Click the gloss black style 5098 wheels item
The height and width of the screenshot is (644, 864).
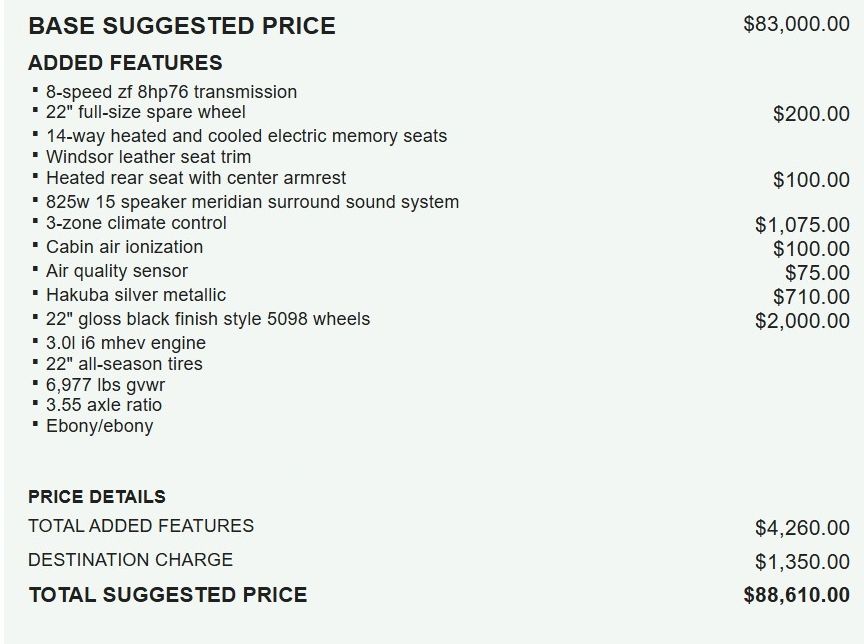[208, 319]
